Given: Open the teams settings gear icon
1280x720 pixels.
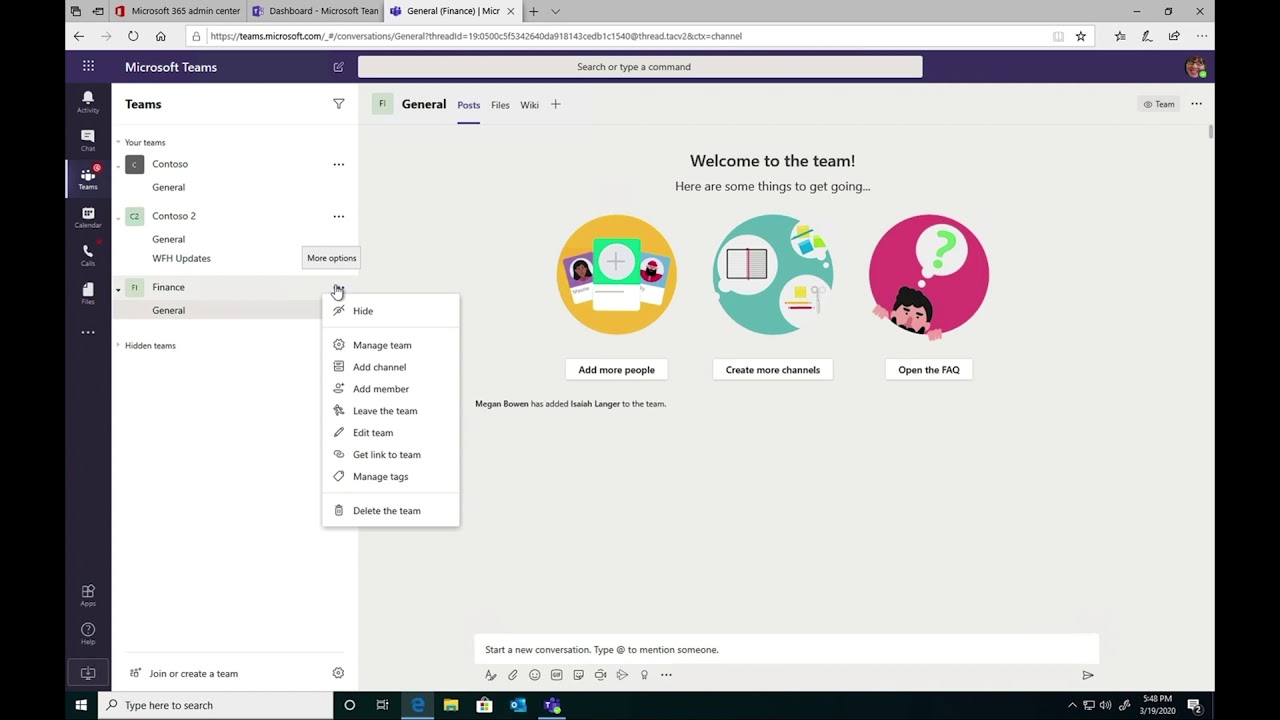Looking at the screenshot, I should coord(338,673).
